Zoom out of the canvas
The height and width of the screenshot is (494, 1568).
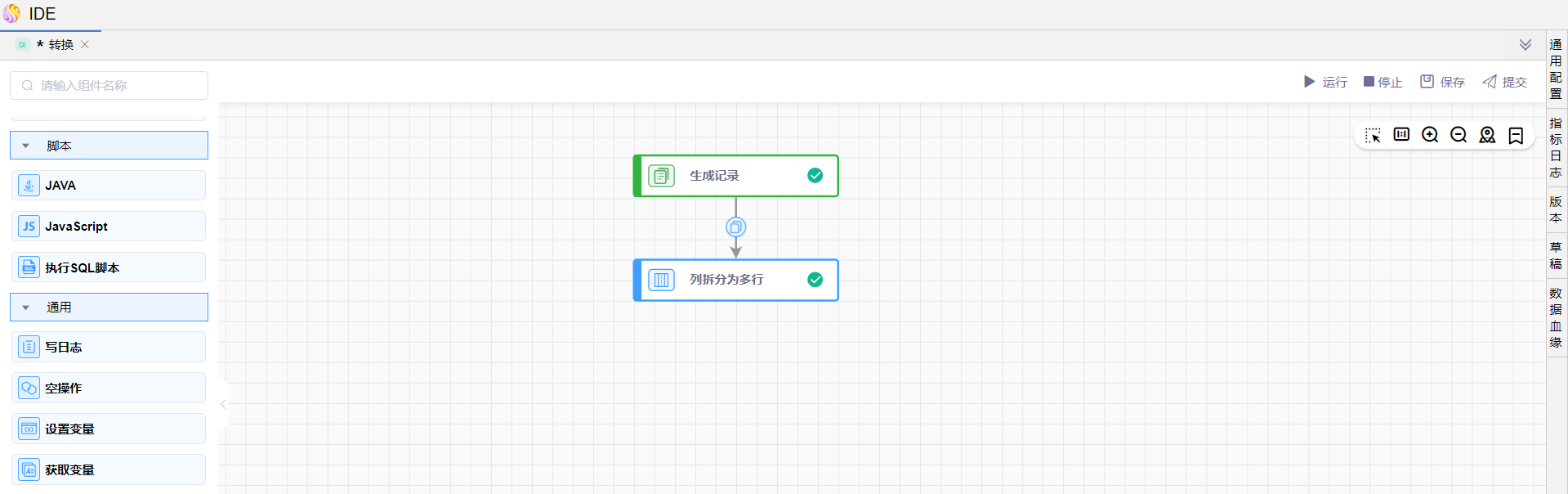1459,135
